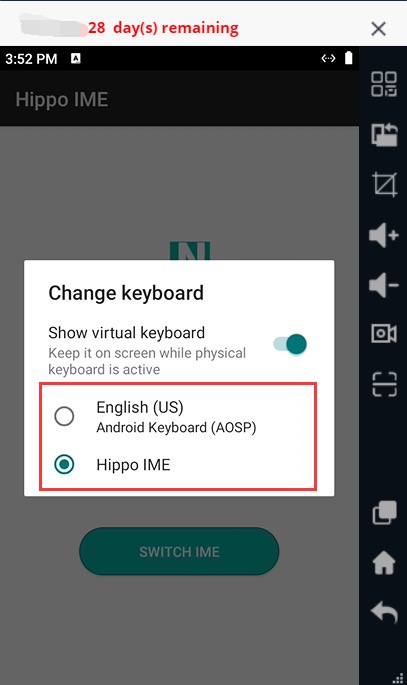The height and width of the screenshot is (685, 407).
Task: Start screen recording with camera icon
Action: [384, 334]
